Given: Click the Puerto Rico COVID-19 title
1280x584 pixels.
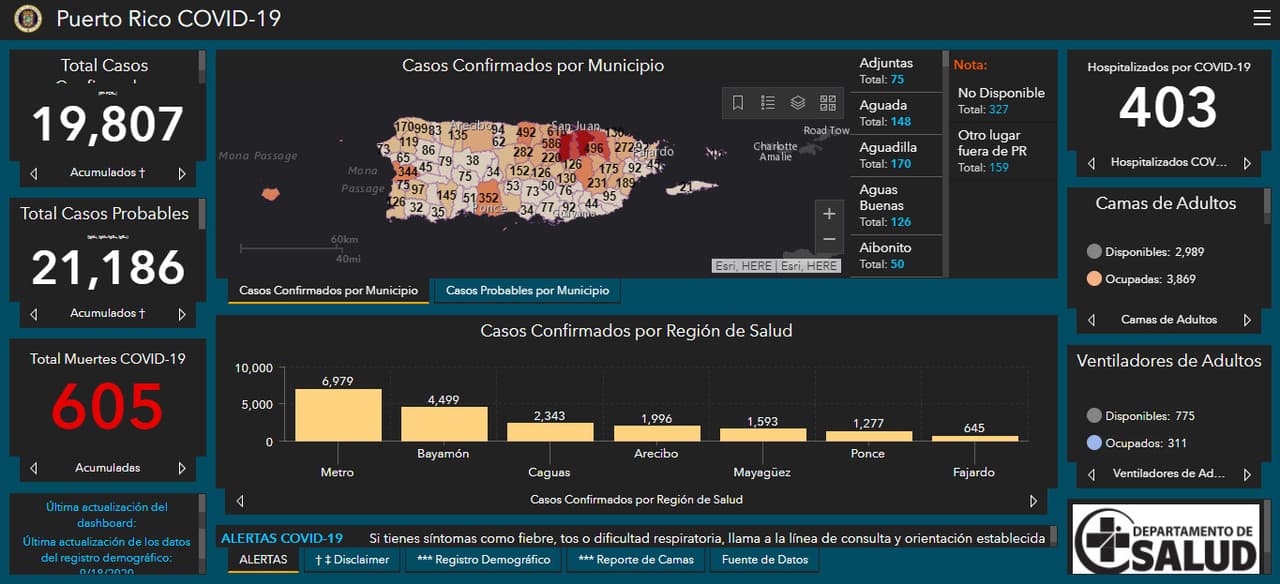Looking at the screenshot, I should pos(168,18).
